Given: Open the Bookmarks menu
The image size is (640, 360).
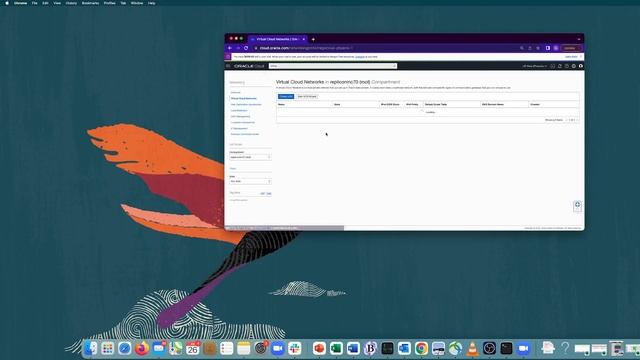Looking at the screenshot, I should [x=90, y=3].
